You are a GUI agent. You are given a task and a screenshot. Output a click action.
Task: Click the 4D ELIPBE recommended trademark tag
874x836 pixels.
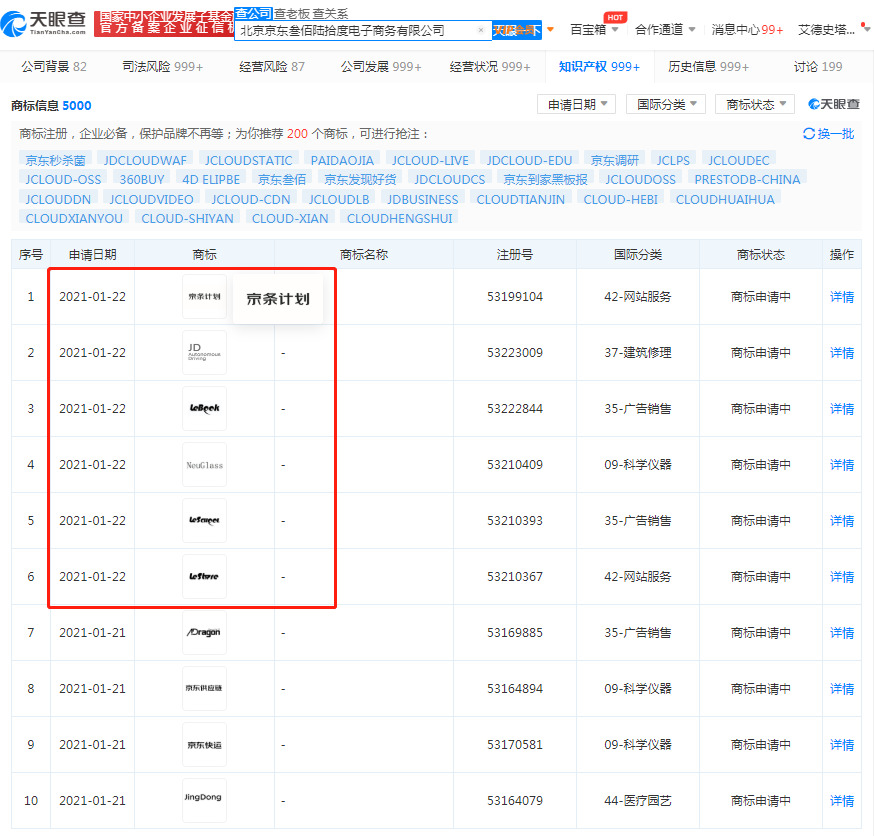tap(211, 179)
